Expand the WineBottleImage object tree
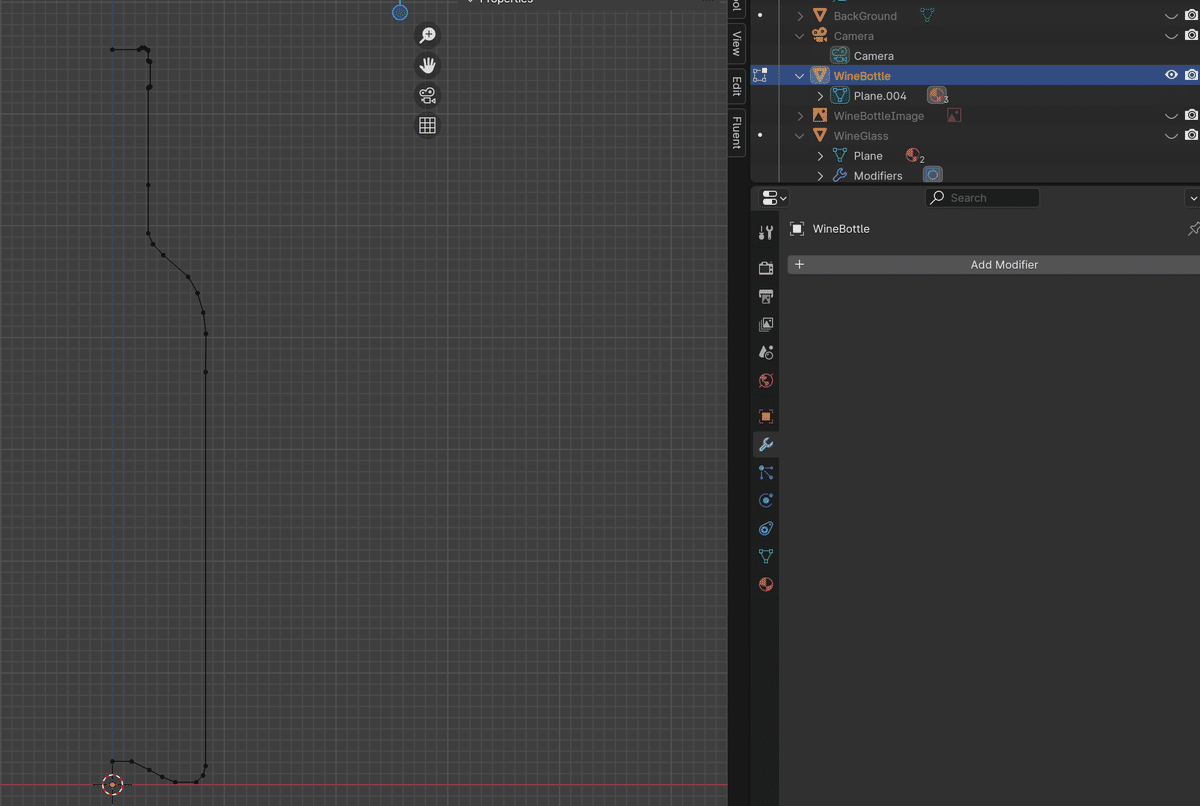Screen dimensions: 1200x806 (800, 116)
